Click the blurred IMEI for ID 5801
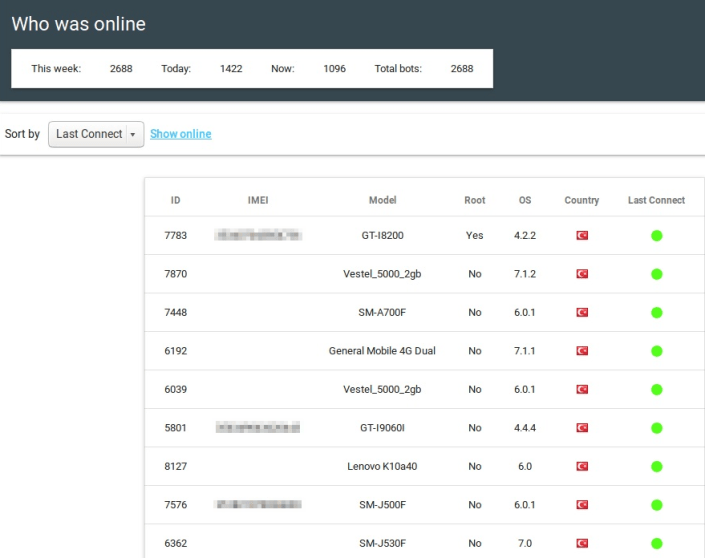Image resolution: width=705 pixels, height=558 pixels. coord(258,428)
